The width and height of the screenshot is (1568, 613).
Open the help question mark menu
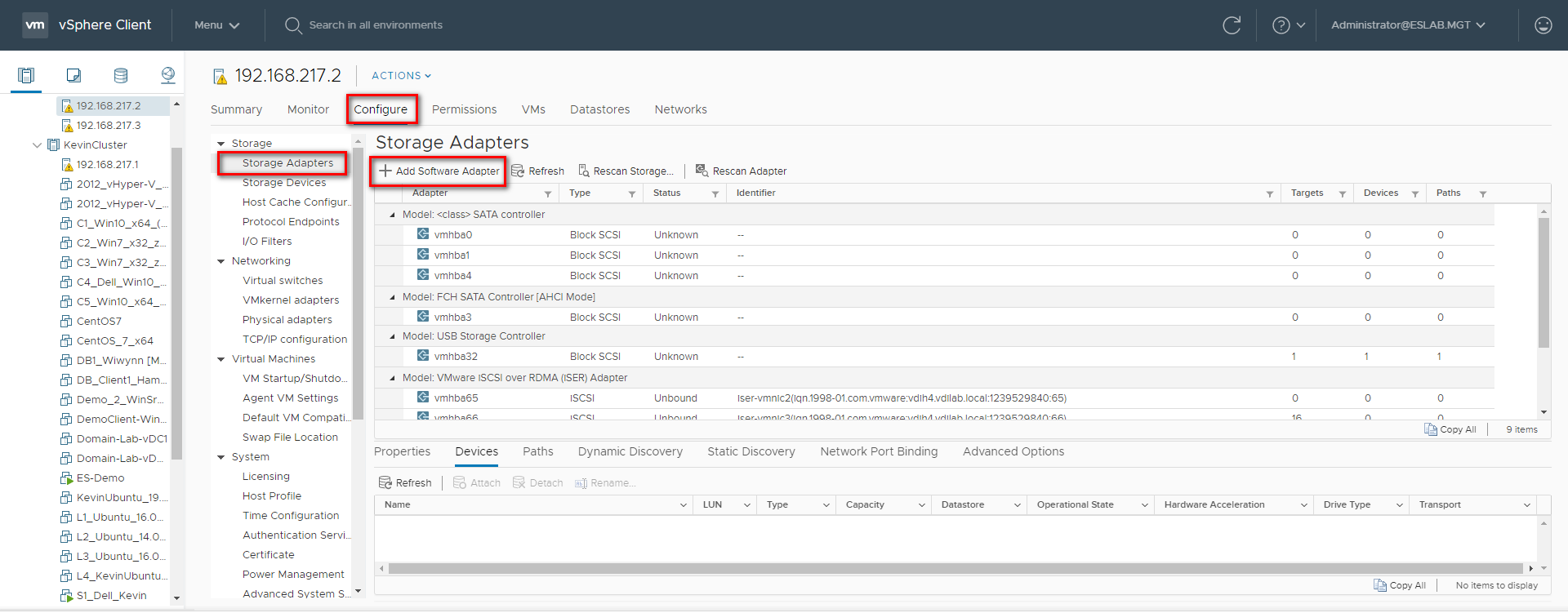[1289, 25]
